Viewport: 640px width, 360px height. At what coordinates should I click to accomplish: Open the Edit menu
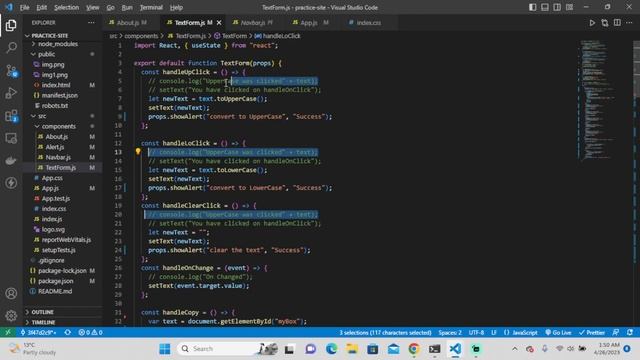42,7
